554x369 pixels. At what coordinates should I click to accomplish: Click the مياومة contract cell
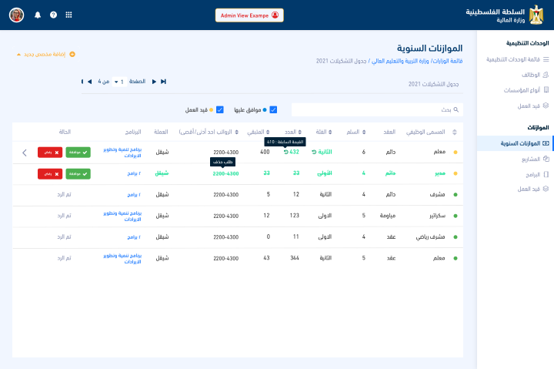click(x=388, y=216)
